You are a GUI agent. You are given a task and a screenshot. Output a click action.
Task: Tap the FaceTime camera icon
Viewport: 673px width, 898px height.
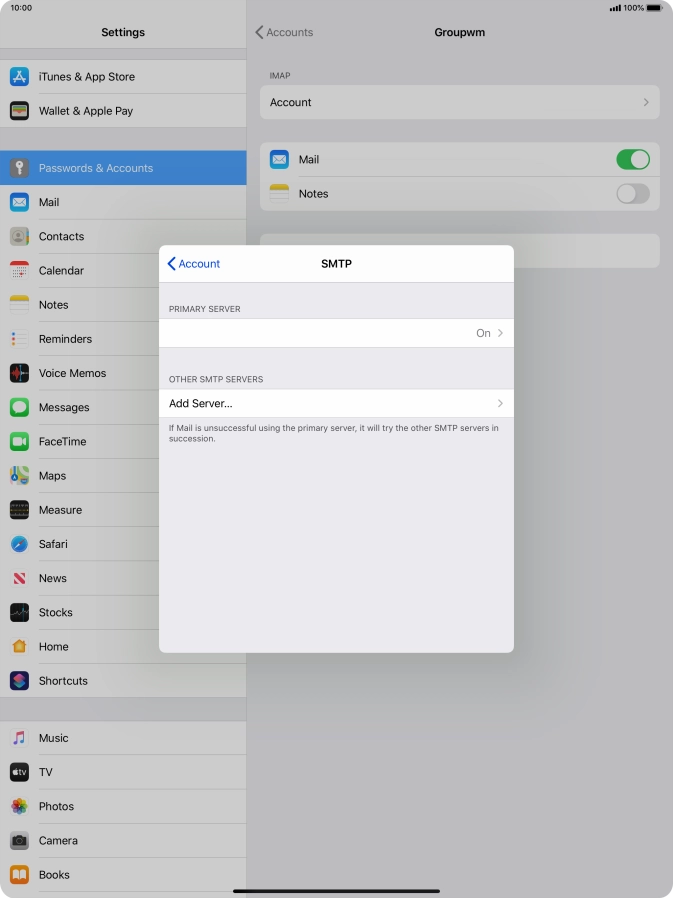tap(19, 441)
